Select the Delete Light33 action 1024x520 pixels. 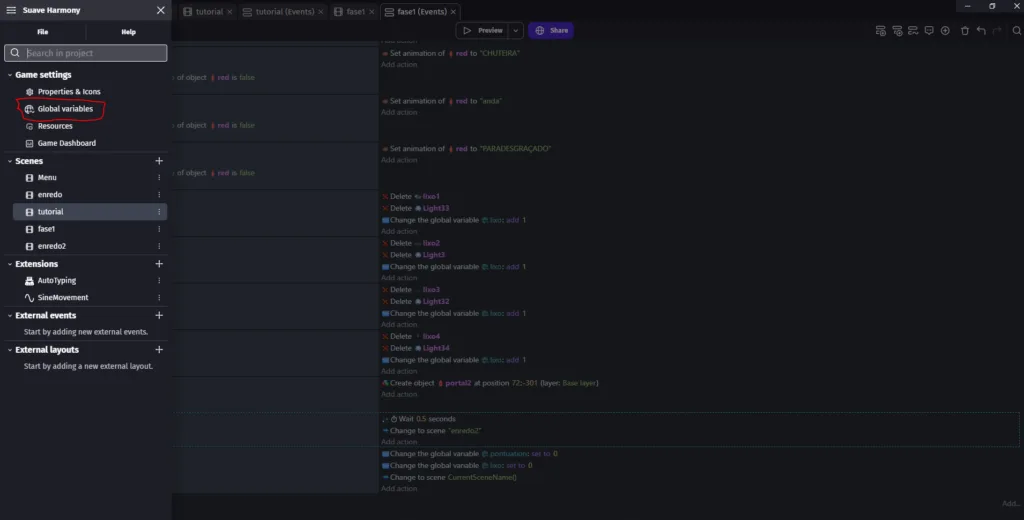(x=415, y=208)
